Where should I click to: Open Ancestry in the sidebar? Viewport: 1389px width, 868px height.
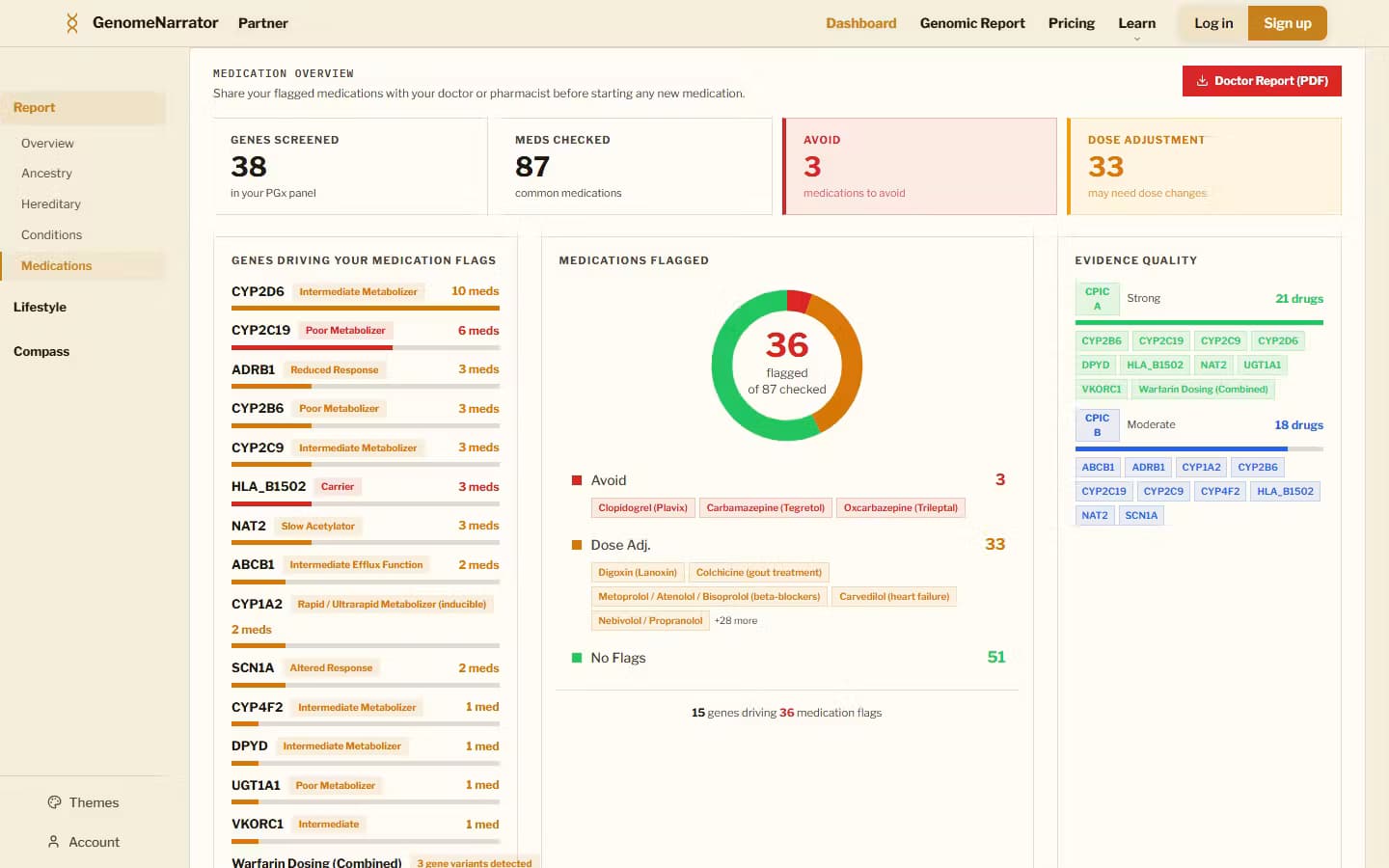click(x=46, y=174)
